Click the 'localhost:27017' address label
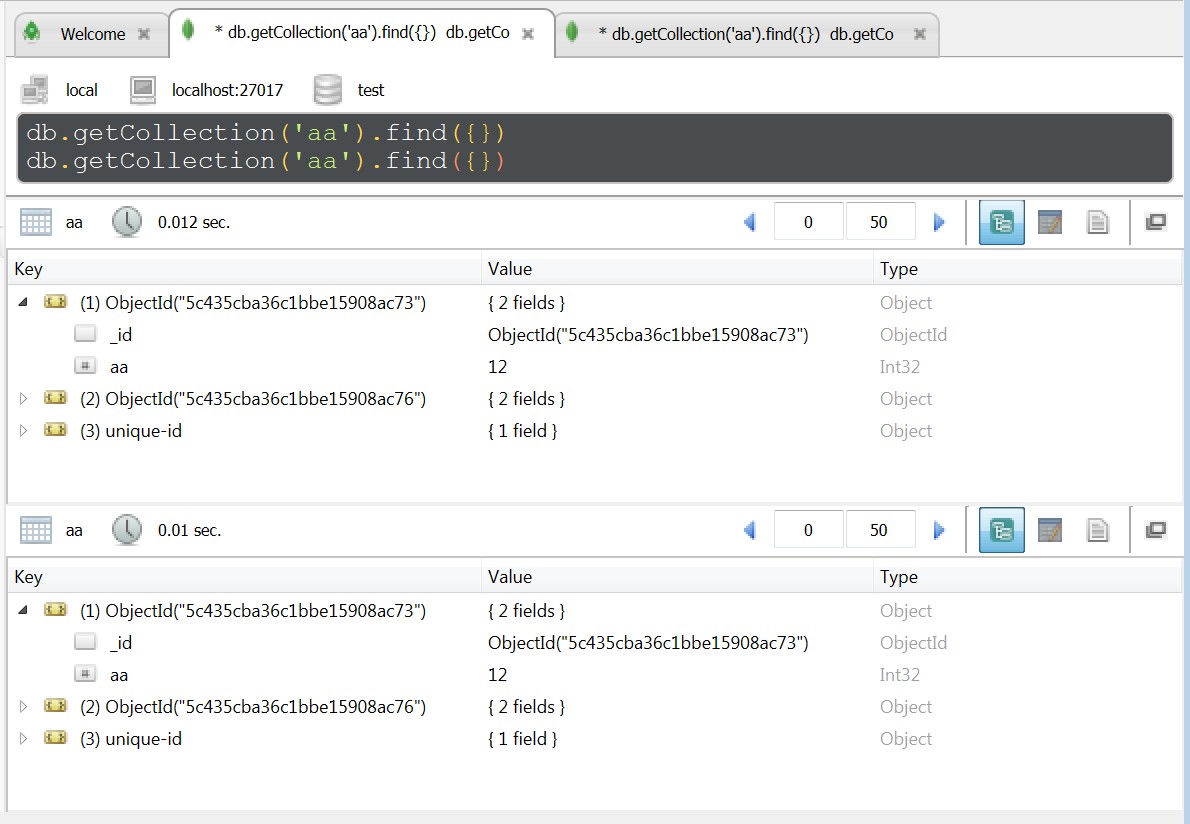1190x824 pixels. click(227, 90)
